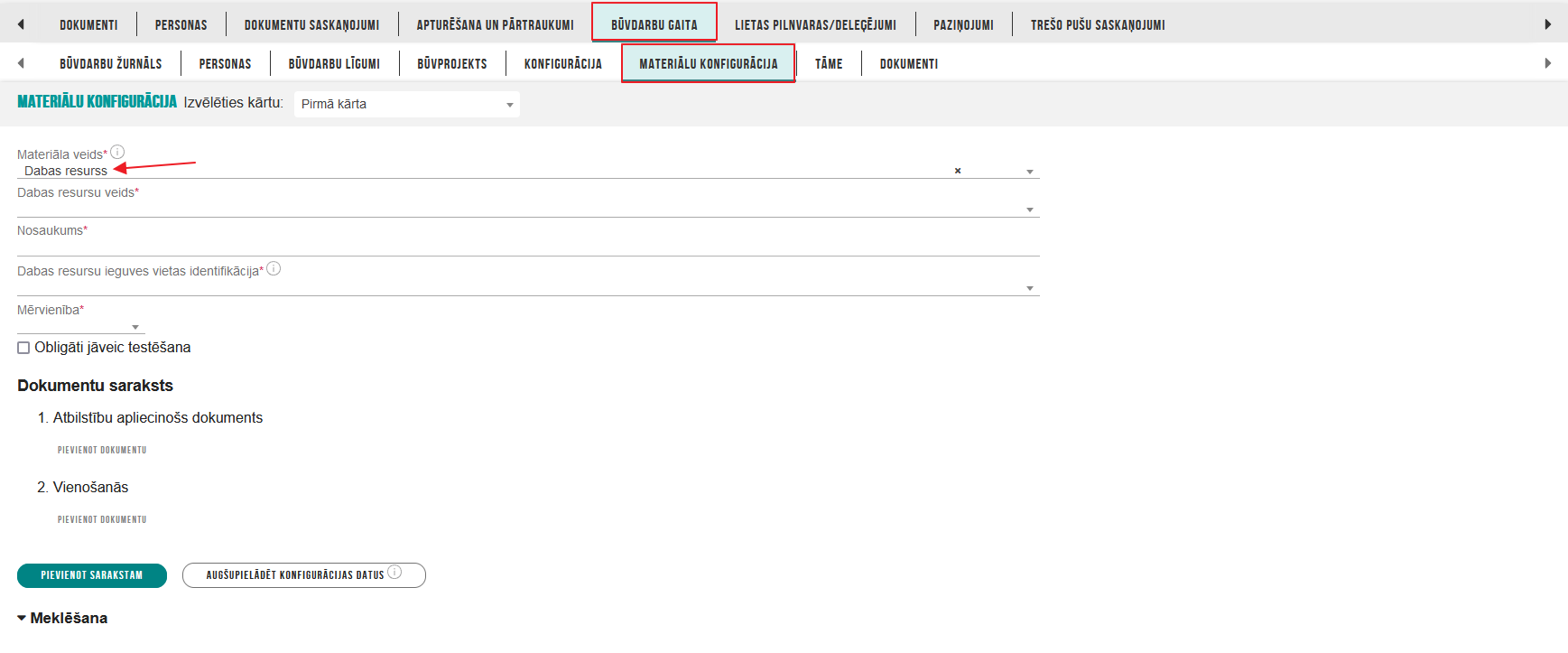Open info icon on Augšupielādēt konfigurācijas datus
The image size is (1568, 653).
(394, 573)
